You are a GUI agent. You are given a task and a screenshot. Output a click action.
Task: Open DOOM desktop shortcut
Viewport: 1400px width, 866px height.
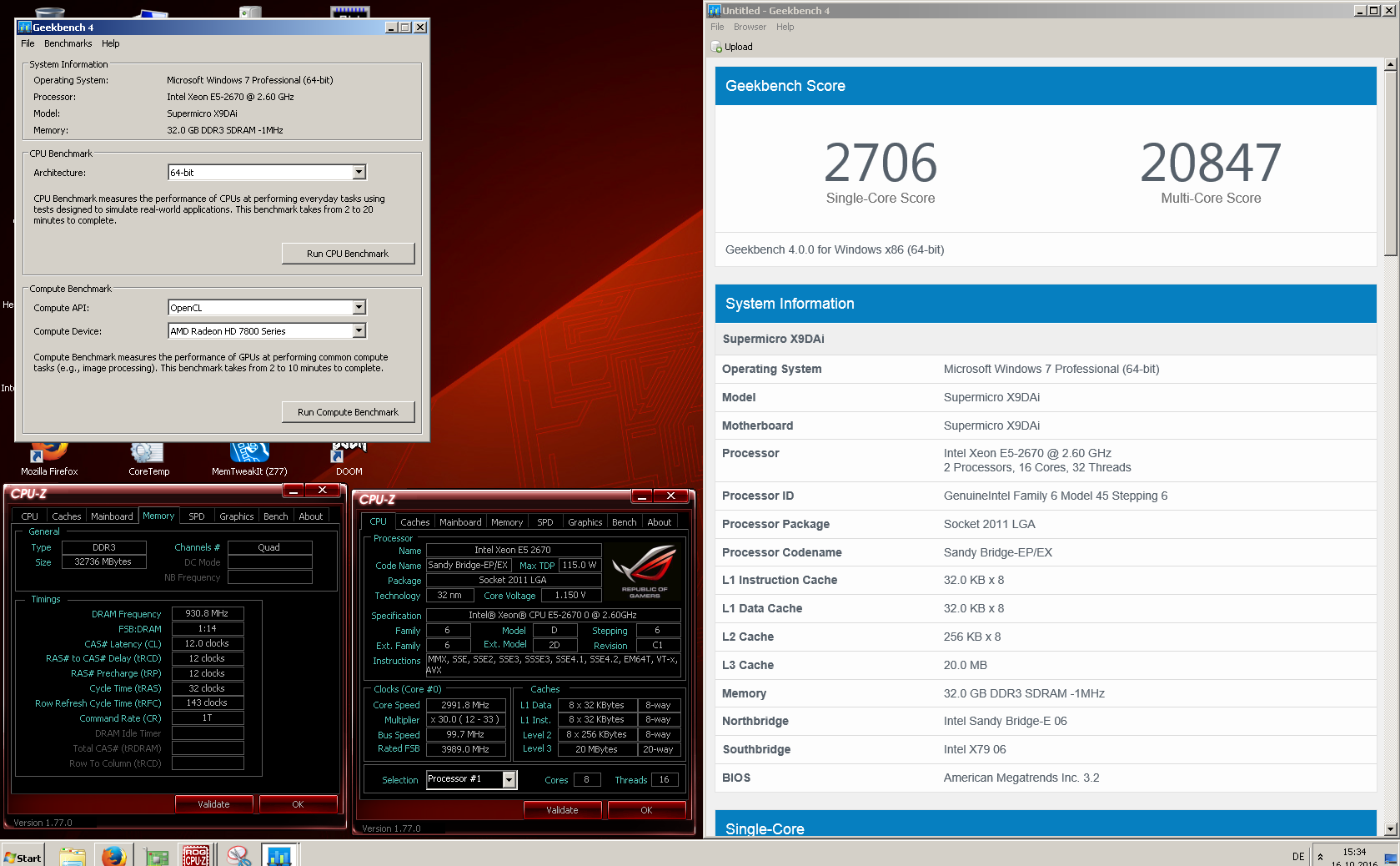point(349,460)
